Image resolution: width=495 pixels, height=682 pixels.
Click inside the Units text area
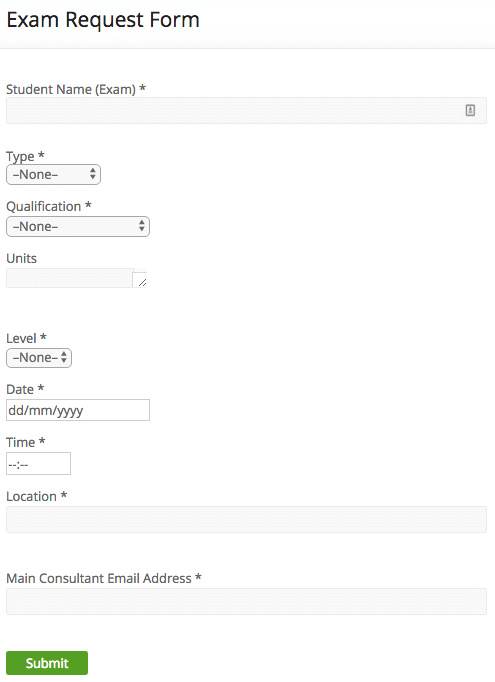coord(70,278)
